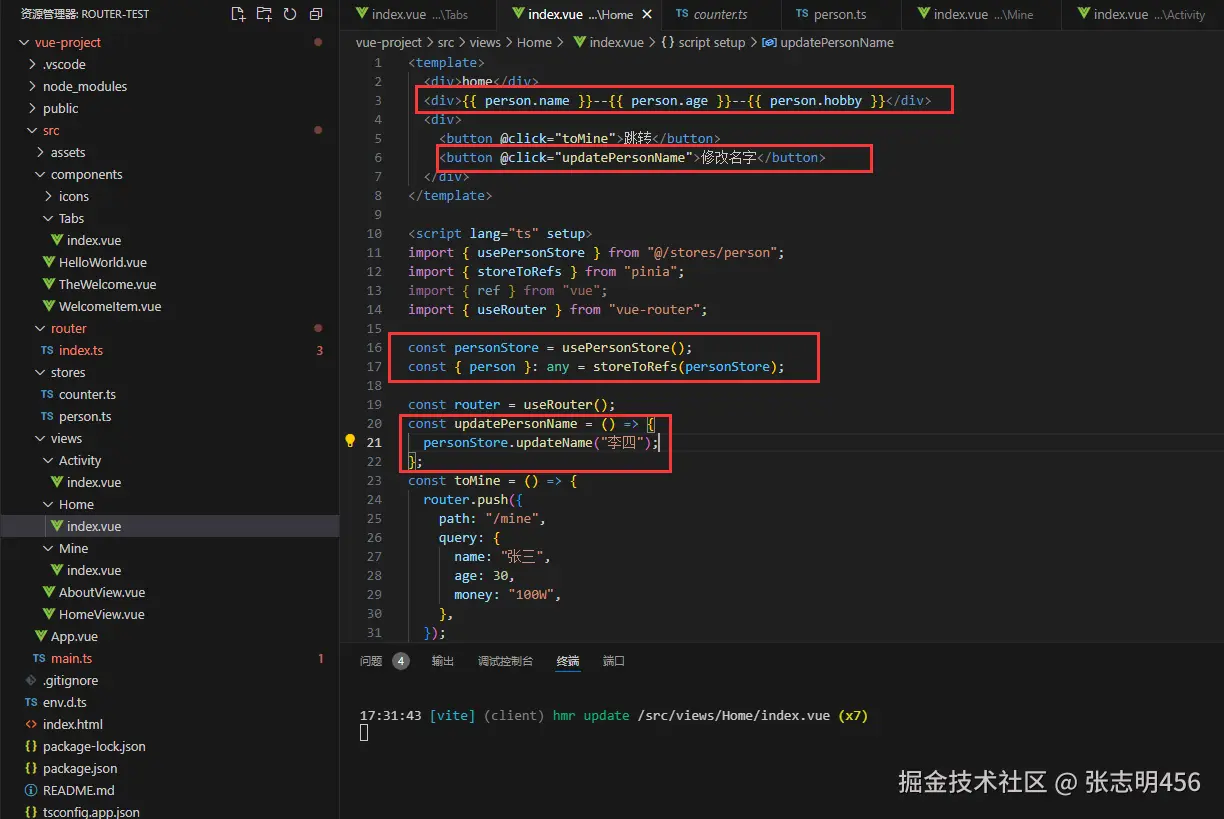This screenshot has width=1224, height=819.
Task: Click the "usePersonStore" call on line 16
Action: click(615, 347)
